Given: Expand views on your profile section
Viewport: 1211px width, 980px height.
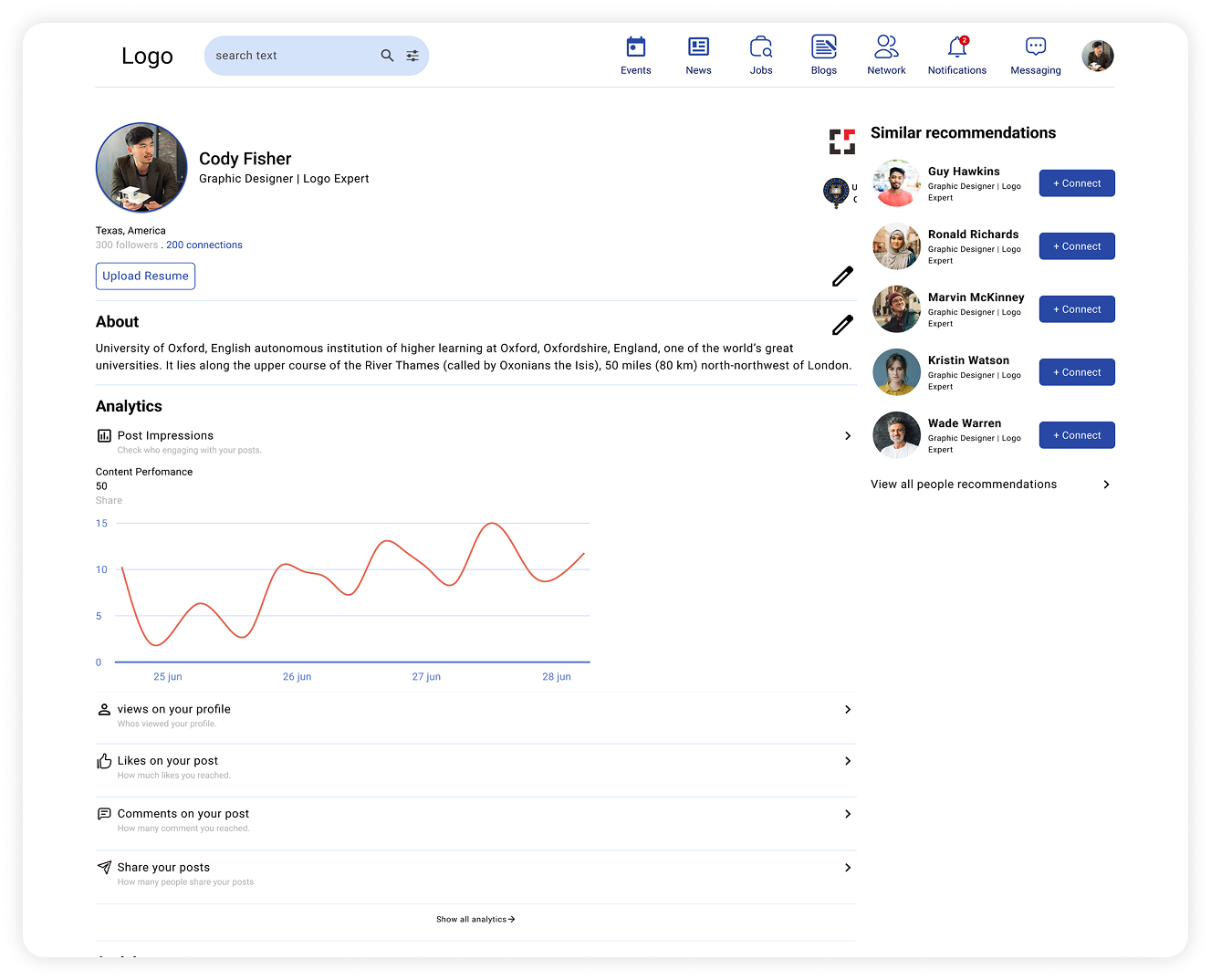Looking at the screenshot, I should (x=847, y=709).
